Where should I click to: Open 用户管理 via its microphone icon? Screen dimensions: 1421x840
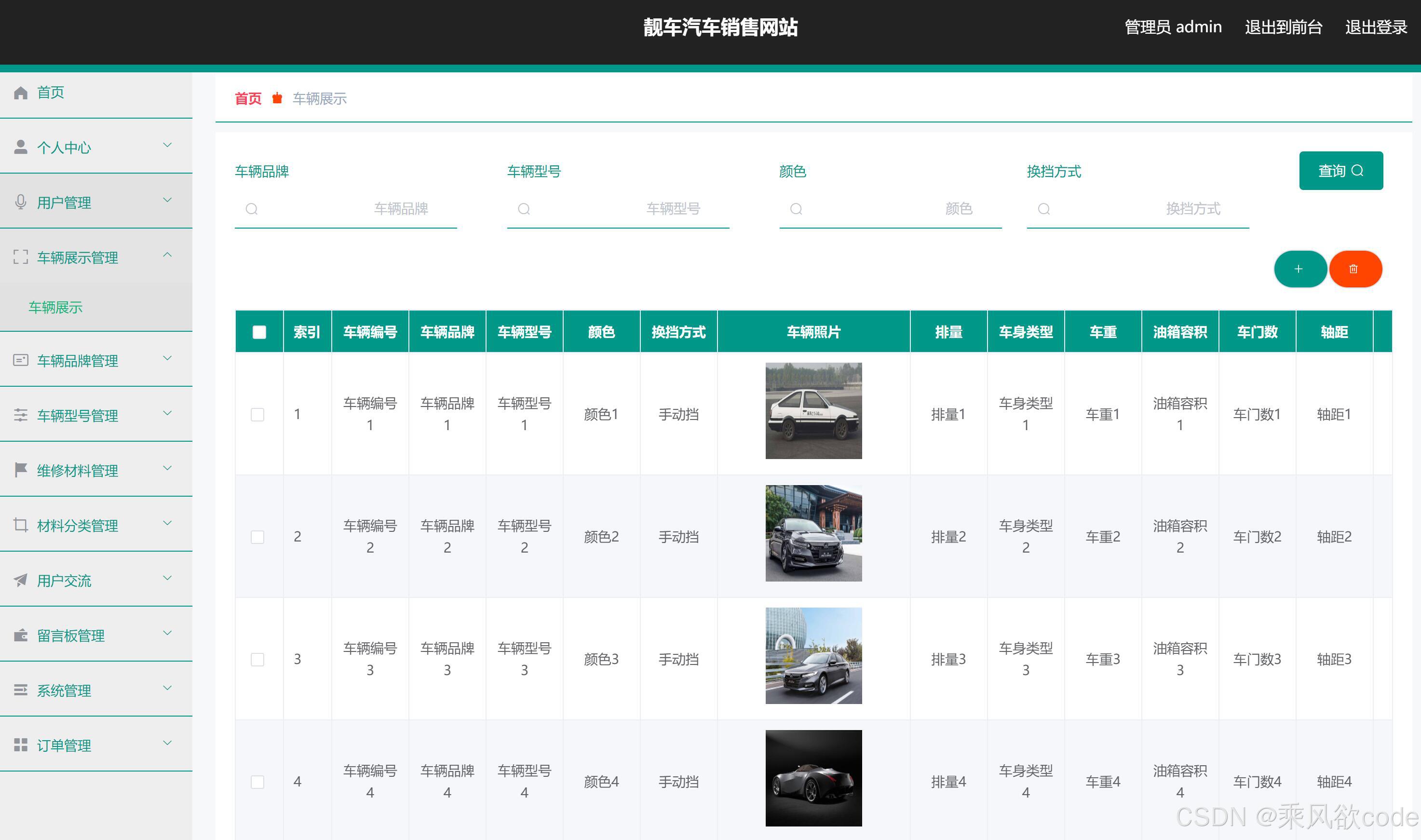point(21,202)
